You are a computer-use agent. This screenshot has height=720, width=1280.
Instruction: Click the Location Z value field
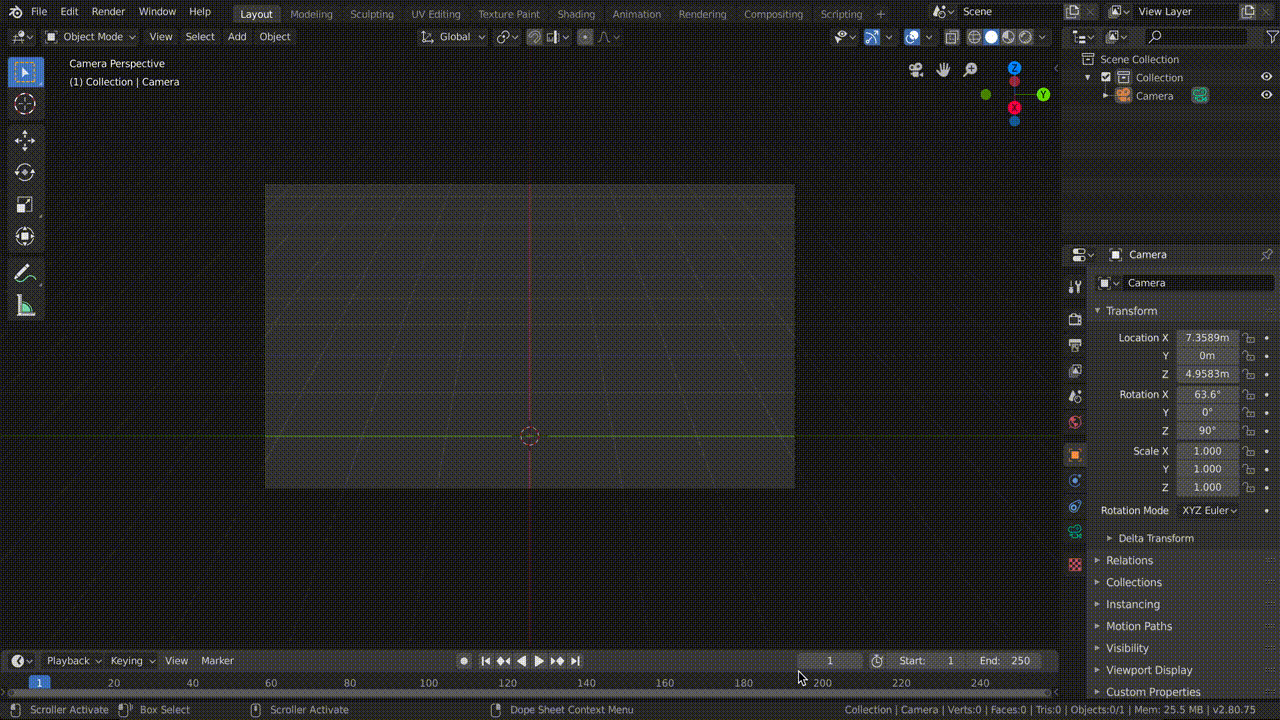point(1207,374)
